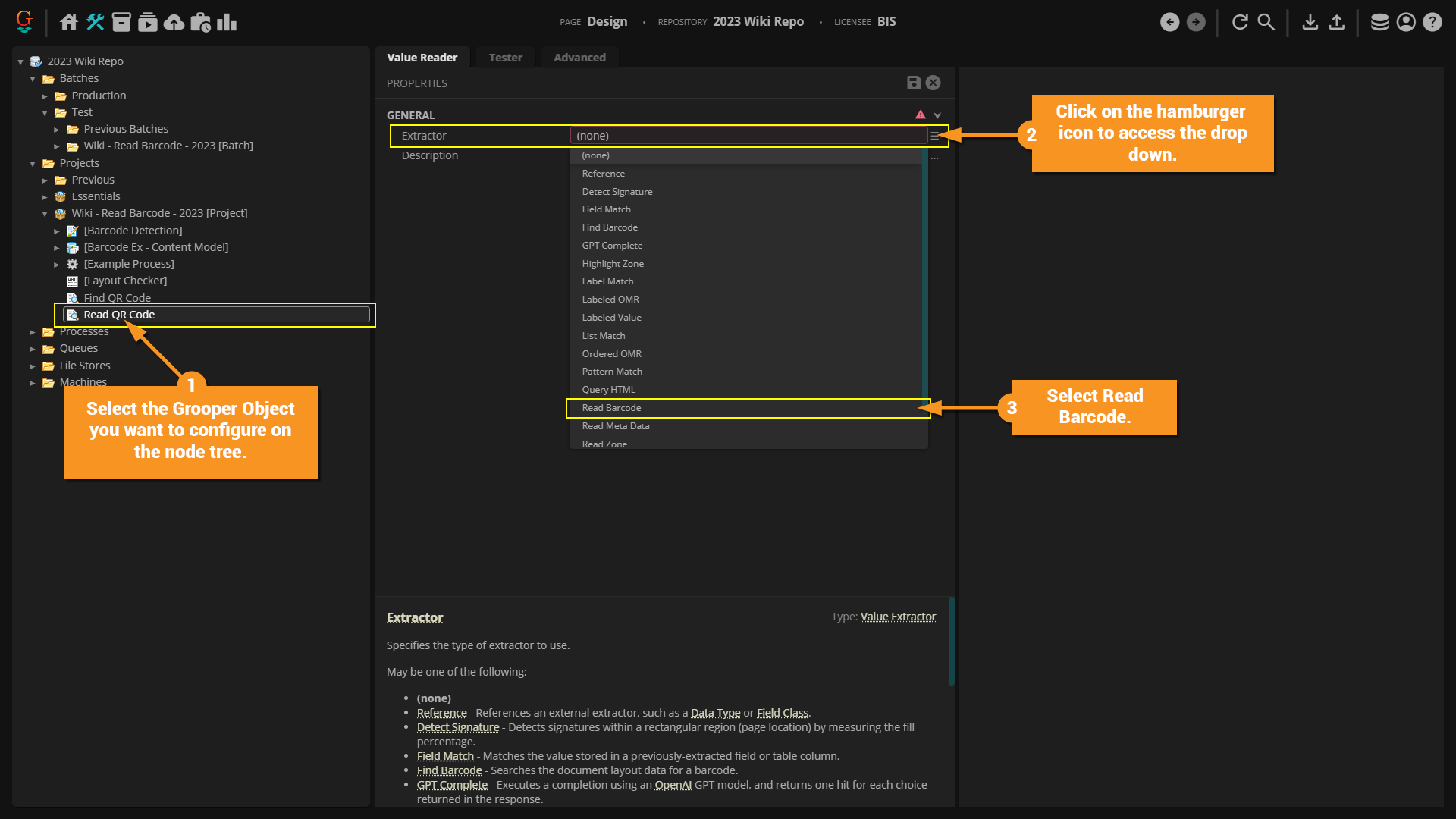Open the search magnifier icon
The width and height of the screenshot is (1456, 819).
point(1266,22)
